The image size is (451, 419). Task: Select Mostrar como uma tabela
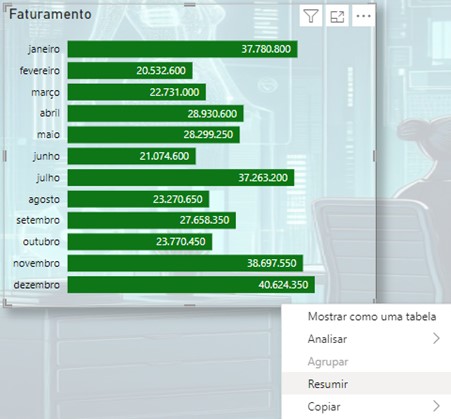pyautogui.click(x=372, y=316)
